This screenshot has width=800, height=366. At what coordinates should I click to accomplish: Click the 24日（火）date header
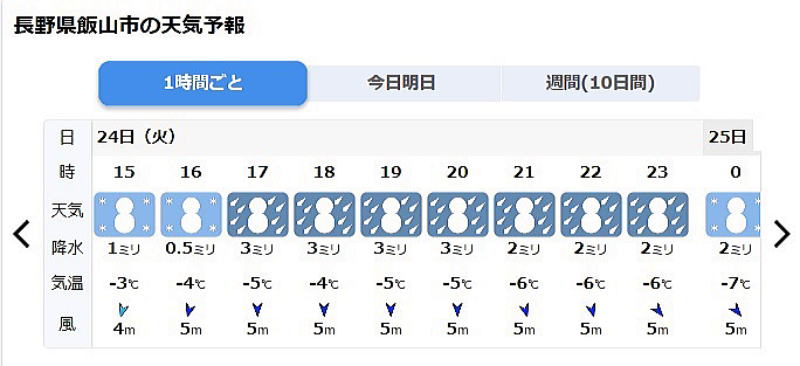pyautogui.click(x=136, y=137)
